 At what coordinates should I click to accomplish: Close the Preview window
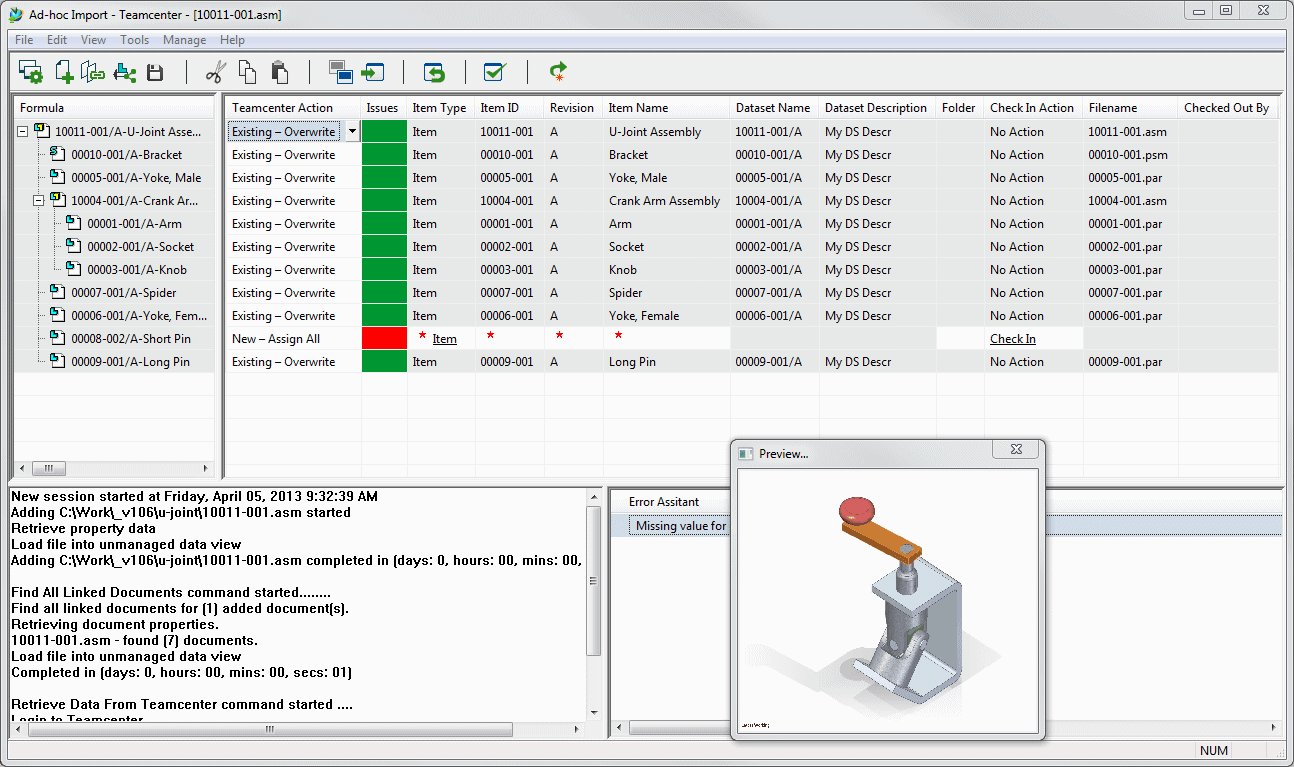click(x=1015, y=452)
